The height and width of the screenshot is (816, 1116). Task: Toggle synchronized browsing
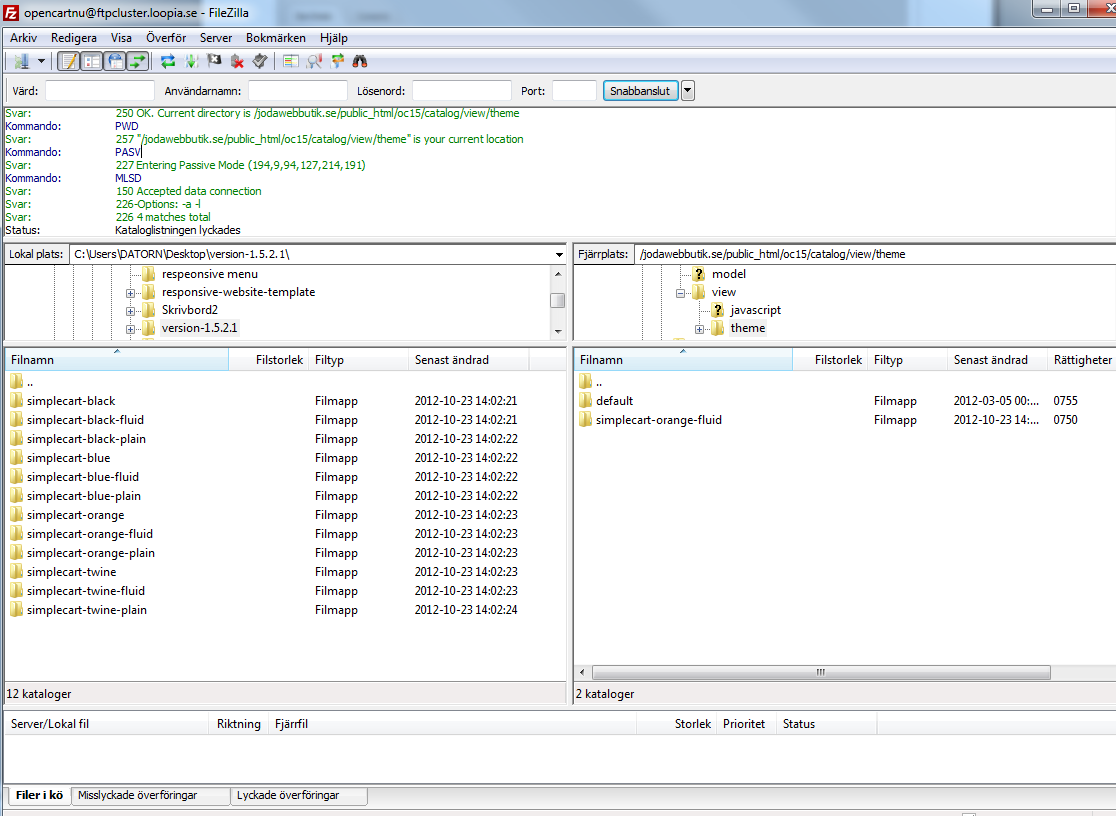(x=337, y=61)
